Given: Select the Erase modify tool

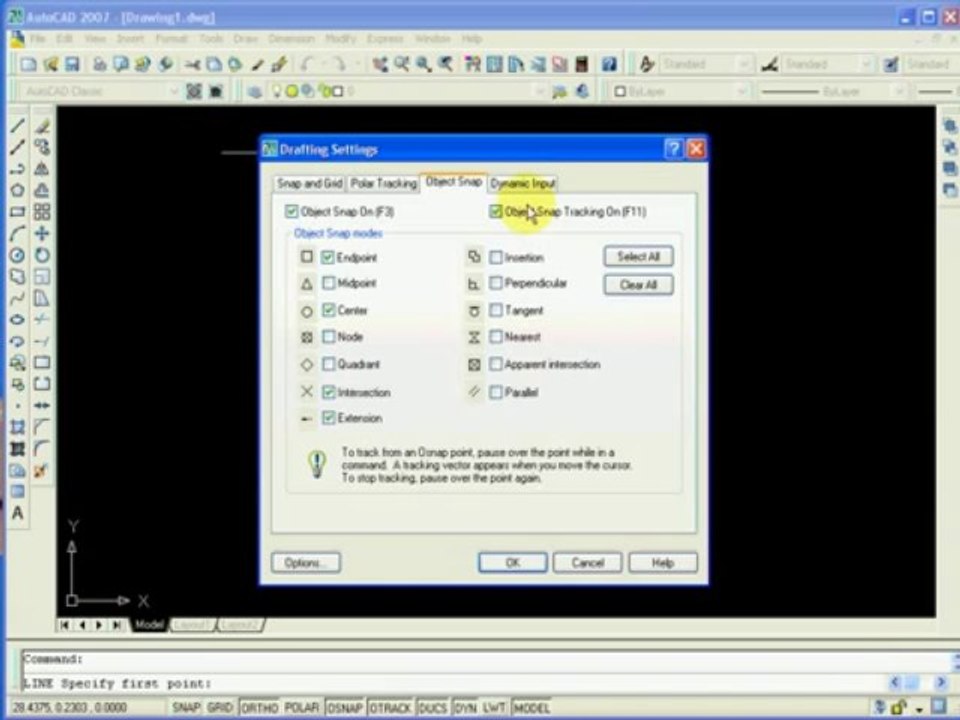Looking at the screenshot, I should pos(42,126).
